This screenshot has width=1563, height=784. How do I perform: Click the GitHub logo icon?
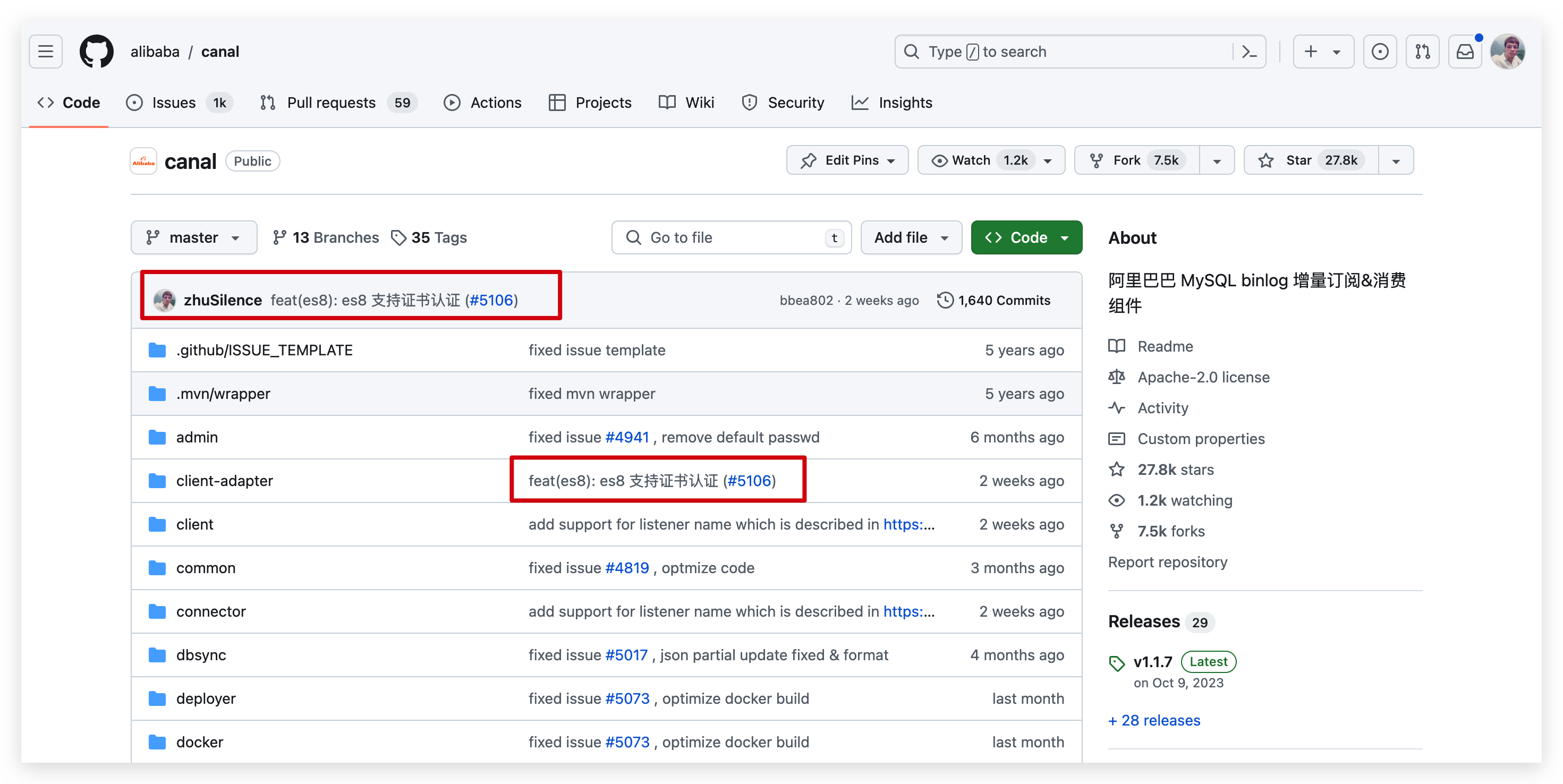point(97,52)
